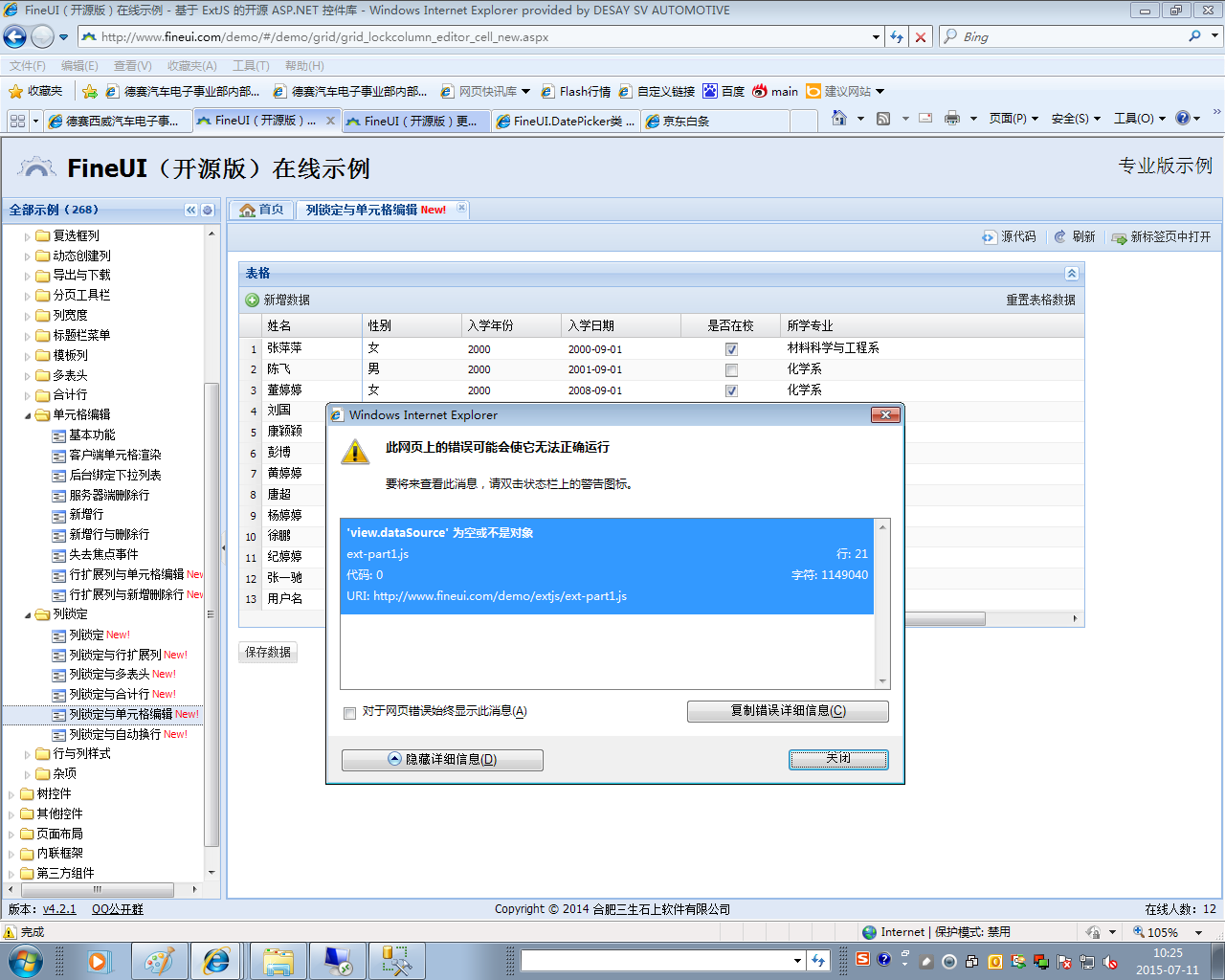
Task: Toggle 是否在校 checkbox for 张萍萍
Action: 731,349
